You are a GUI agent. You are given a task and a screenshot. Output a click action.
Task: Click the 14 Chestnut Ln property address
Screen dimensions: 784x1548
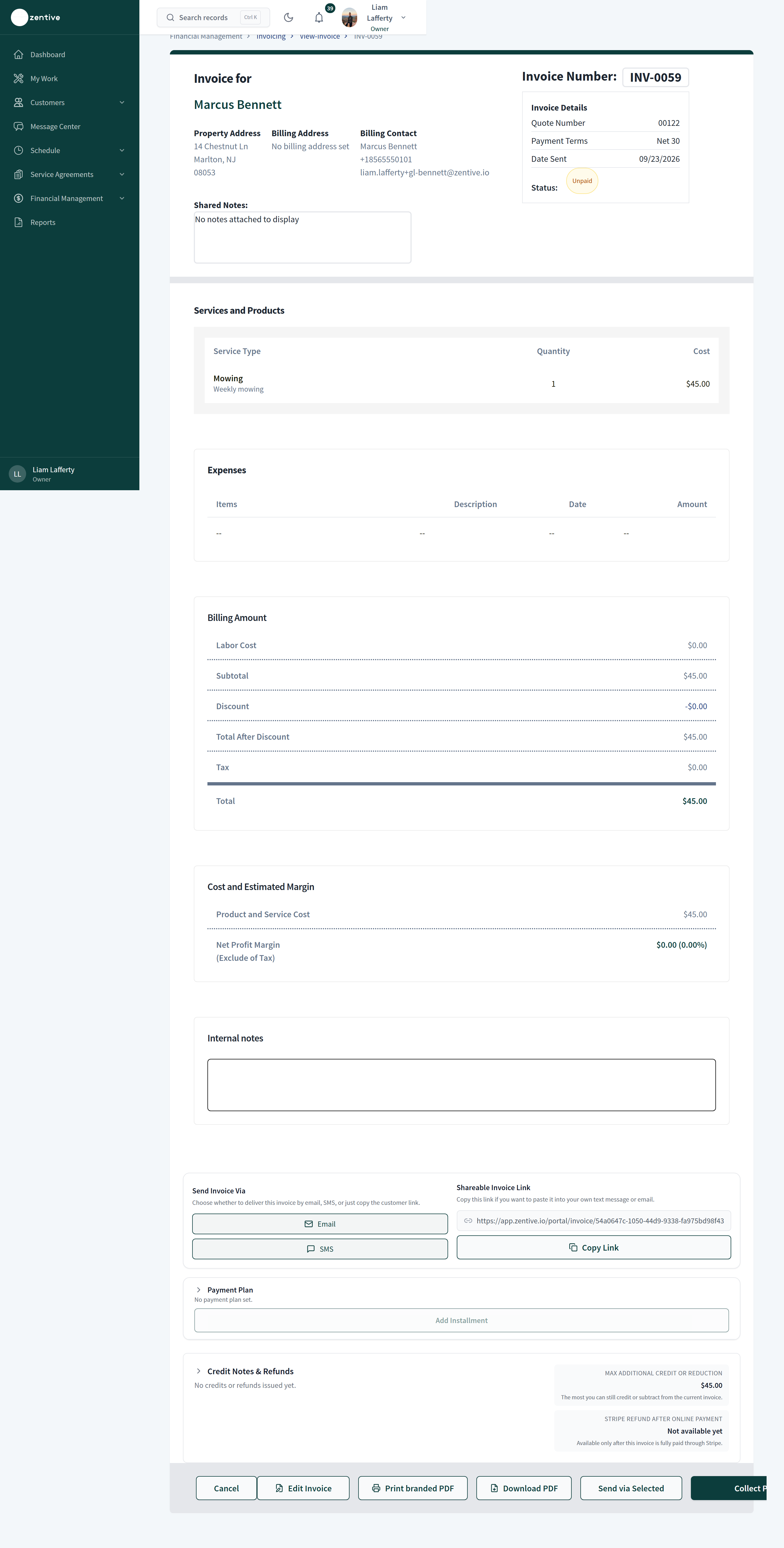tap(220, 146)
